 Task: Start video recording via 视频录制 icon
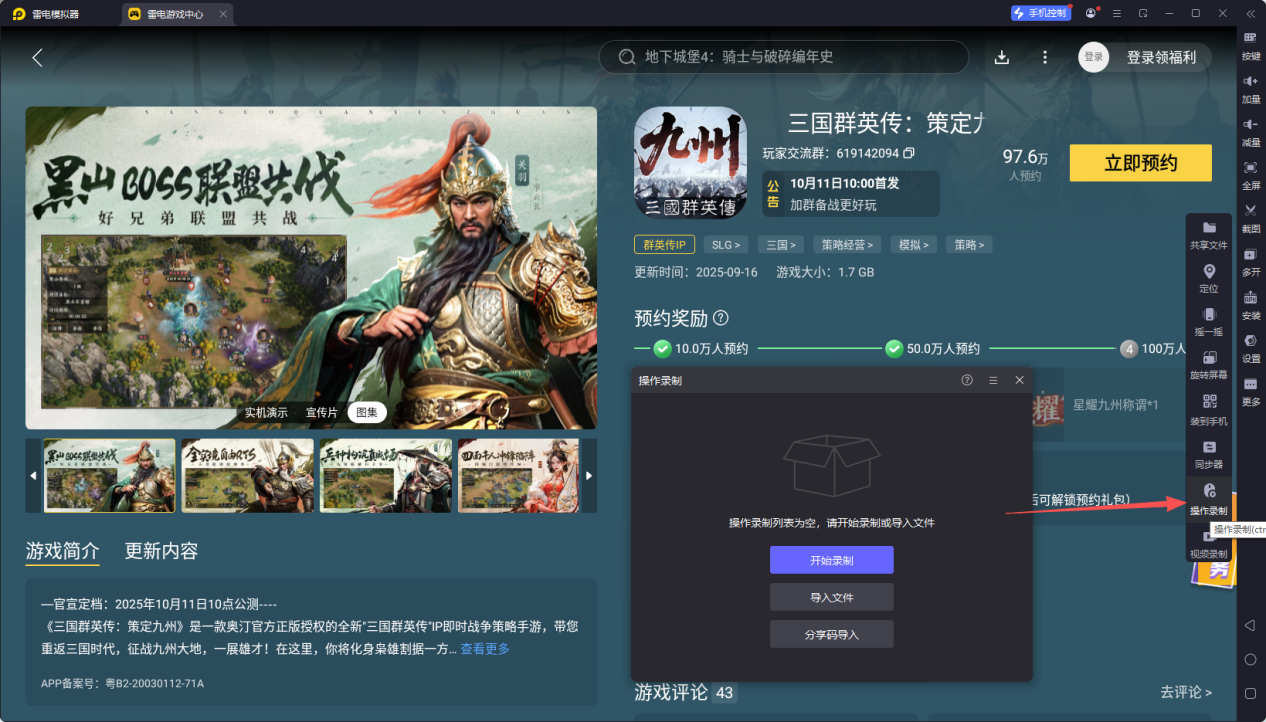1207,538
